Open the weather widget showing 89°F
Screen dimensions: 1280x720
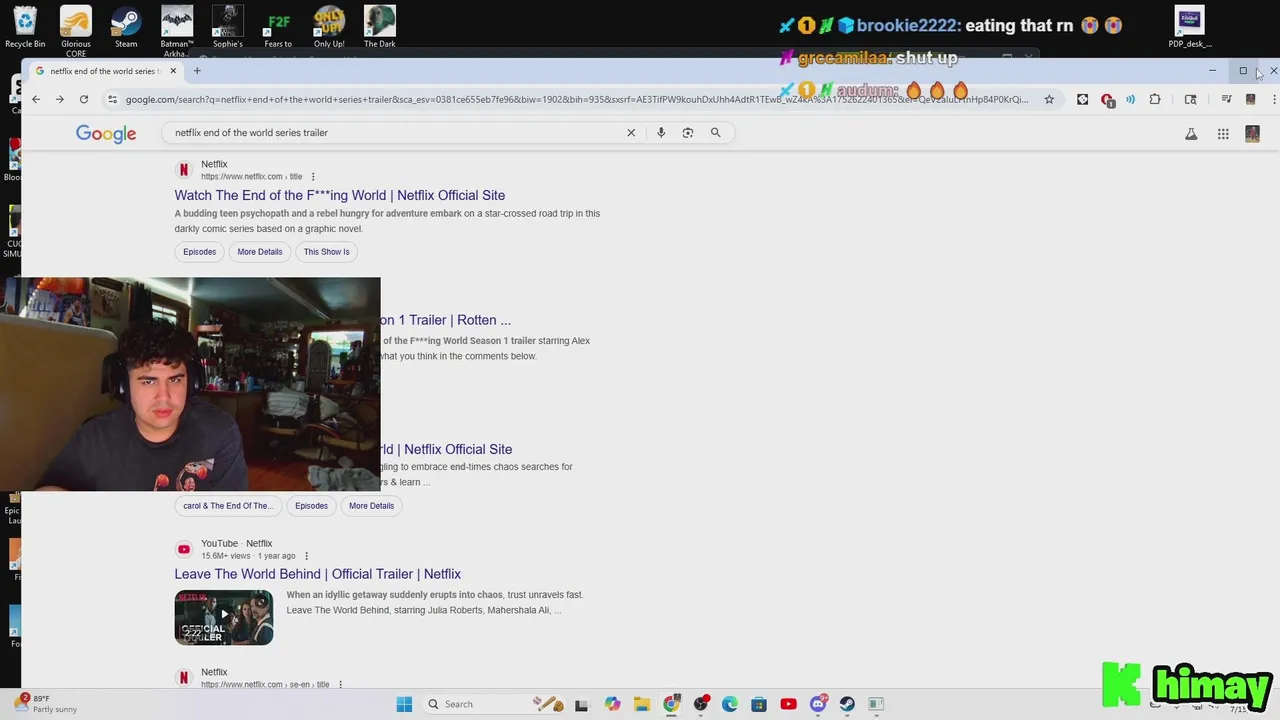click(45, 704)
